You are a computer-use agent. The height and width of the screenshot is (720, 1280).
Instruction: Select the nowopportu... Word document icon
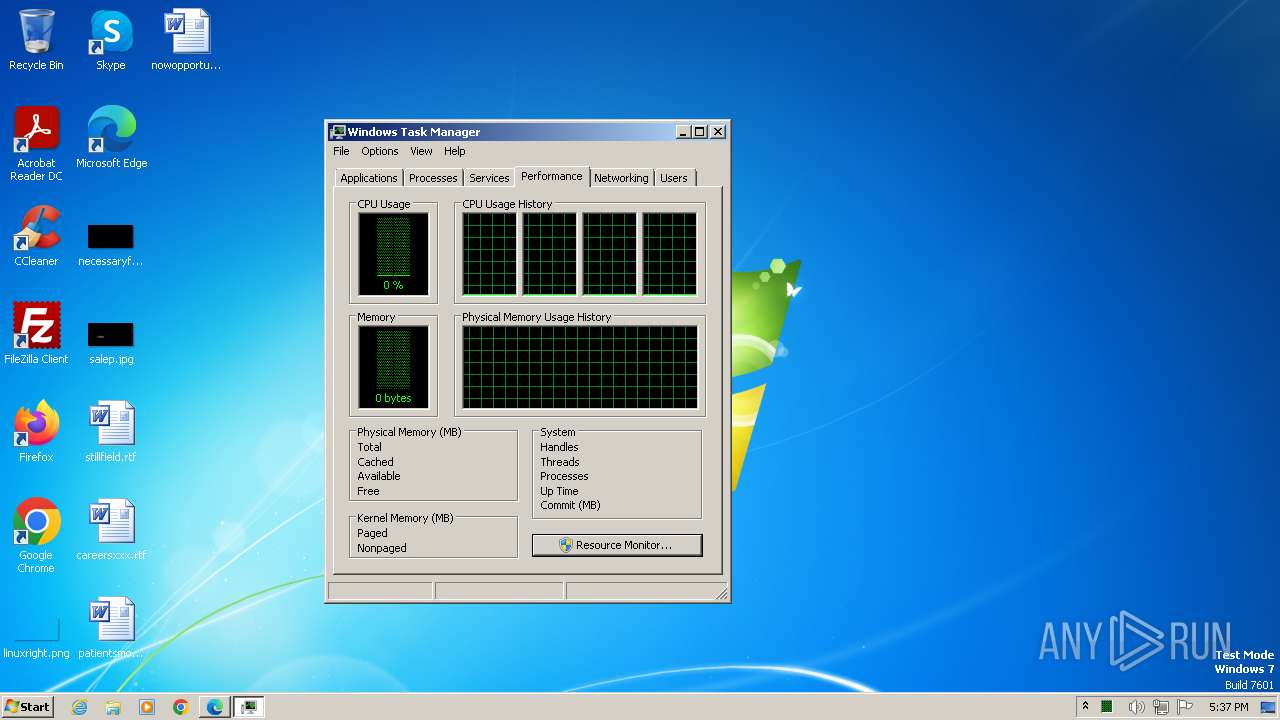pyautogui.click(x=186, y=40)
